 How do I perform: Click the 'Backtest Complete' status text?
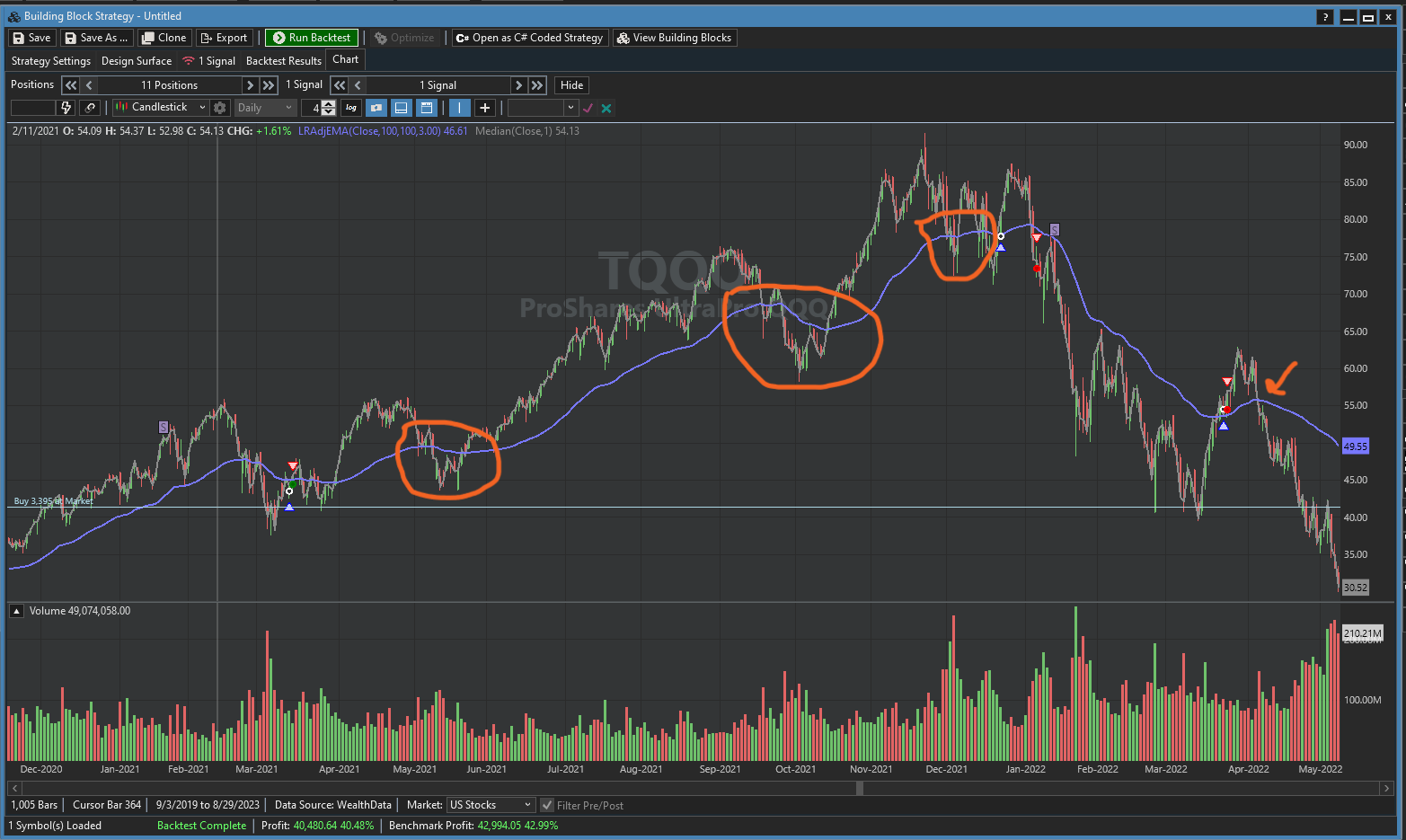[x=201, y=826]
